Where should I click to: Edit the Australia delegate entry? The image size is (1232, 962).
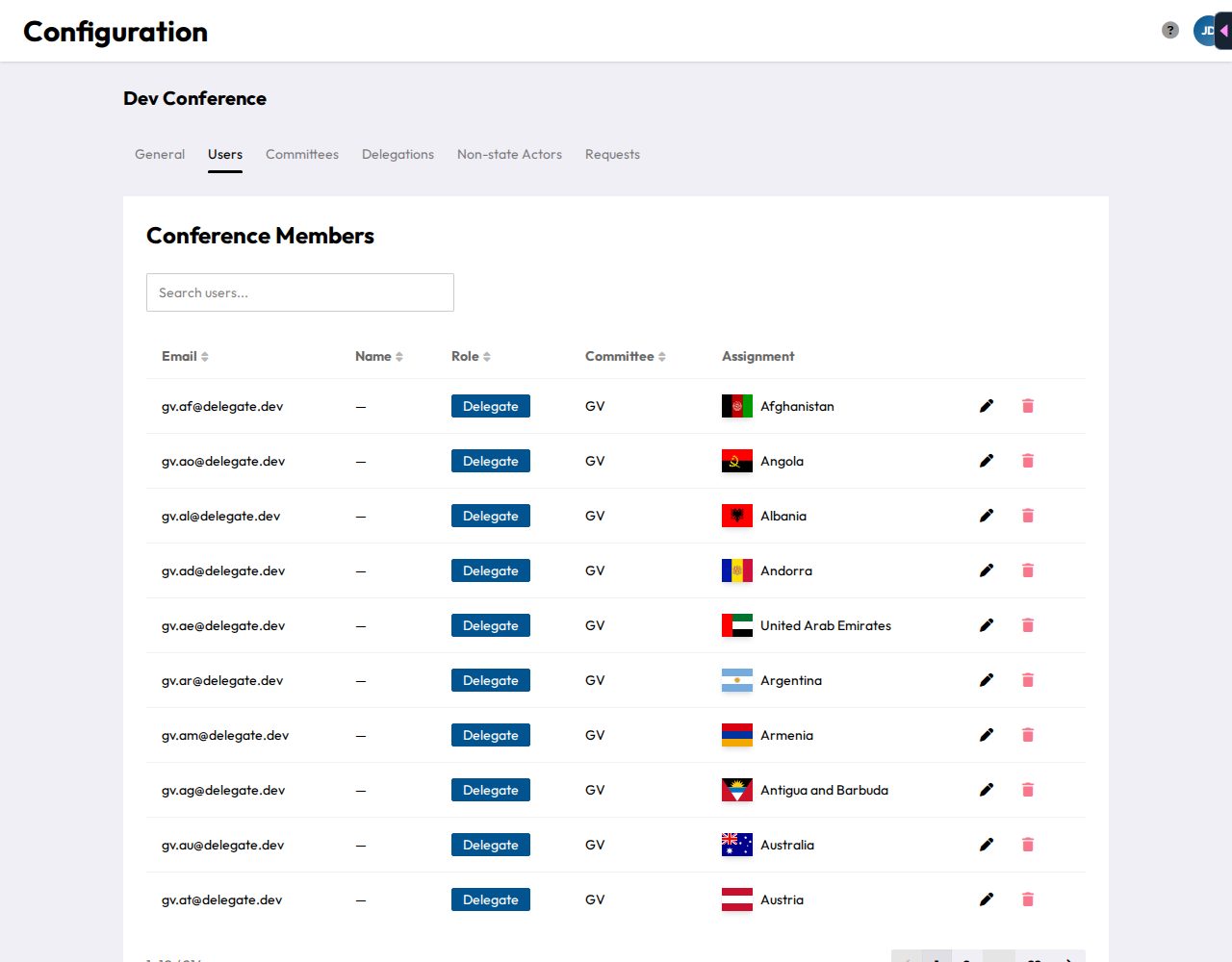[x=987, y=845]
